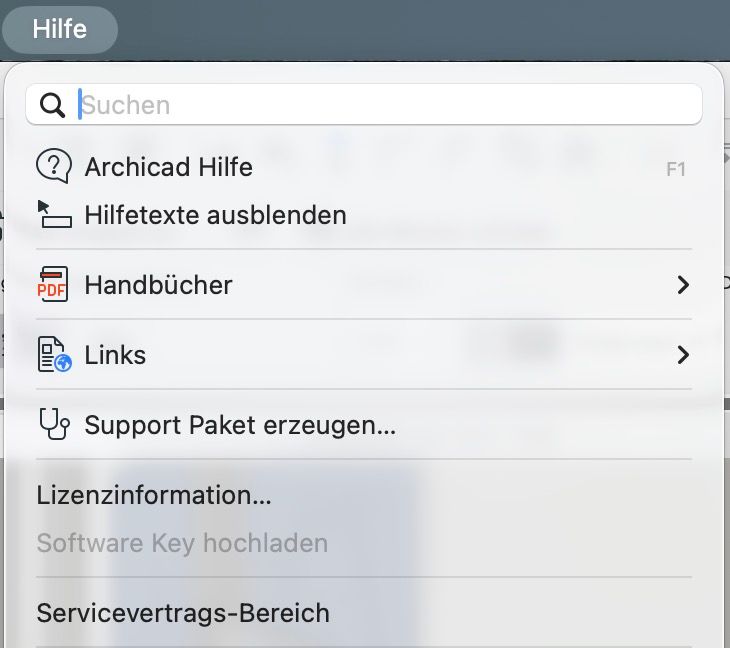The image size is (730, 648).
Task: Open Archicad Hilfe entry
Action: pyautogui.click(x=168, y=167)
